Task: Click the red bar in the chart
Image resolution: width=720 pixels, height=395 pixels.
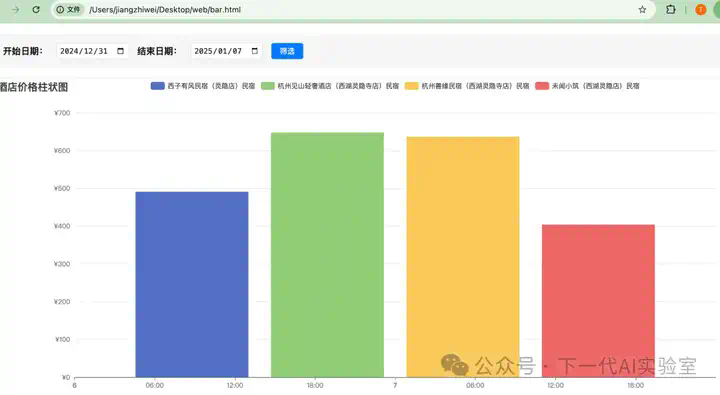Action: coord(598,301)
